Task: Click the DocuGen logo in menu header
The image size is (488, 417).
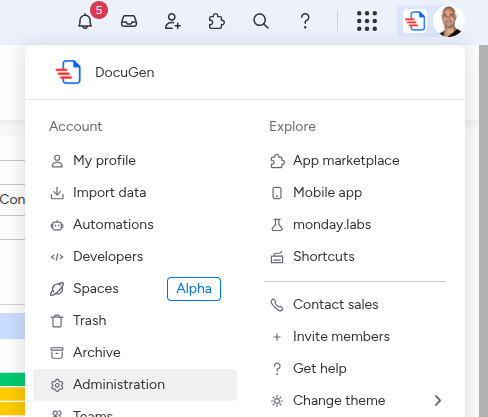Action: point(68,72)
